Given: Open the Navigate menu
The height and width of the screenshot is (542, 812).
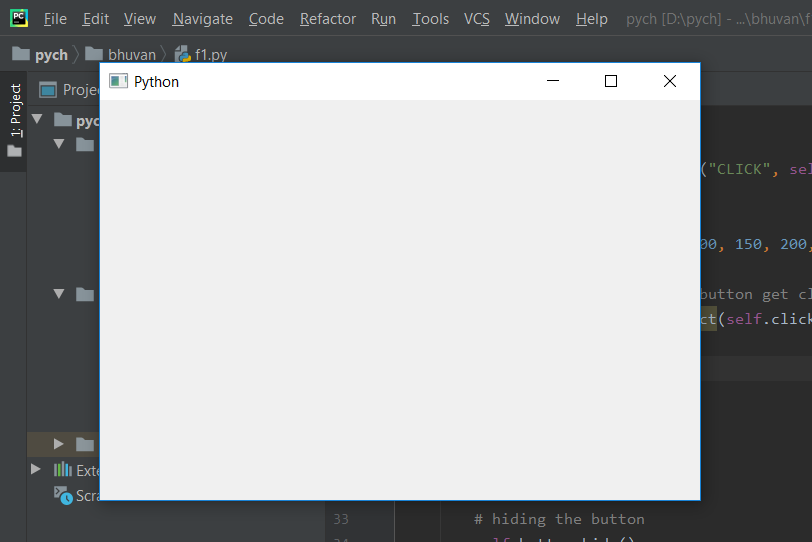Looking at the screenshot, I should pos(202,19).
